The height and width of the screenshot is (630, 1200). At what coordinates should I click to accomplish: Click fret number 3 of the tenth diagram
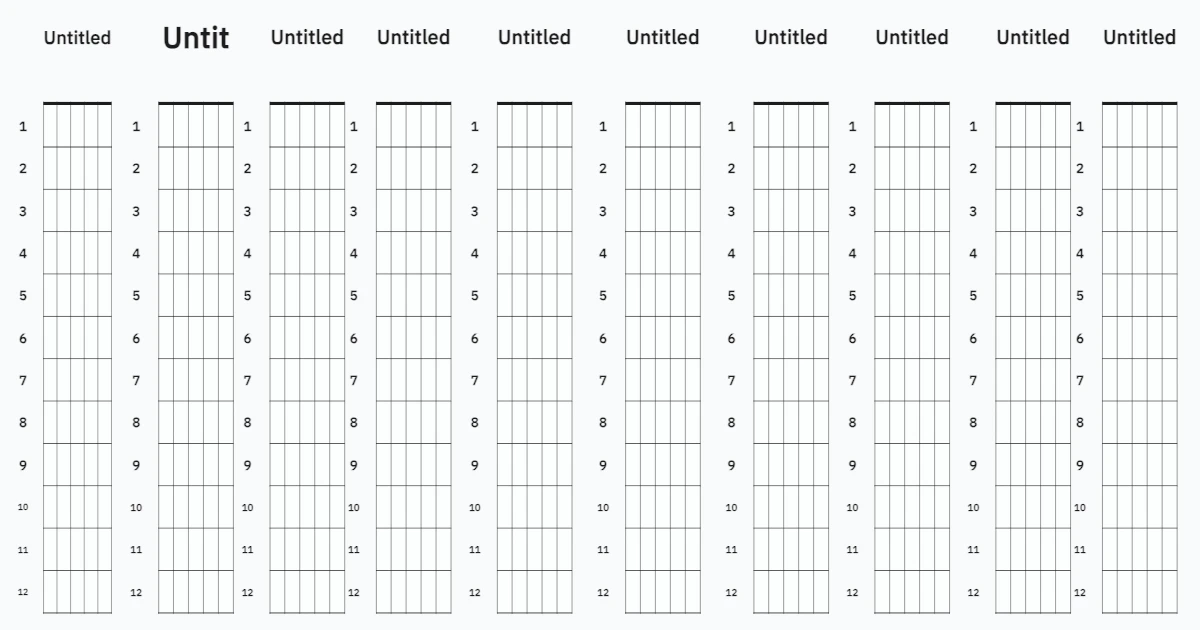tap(1079, 211)
